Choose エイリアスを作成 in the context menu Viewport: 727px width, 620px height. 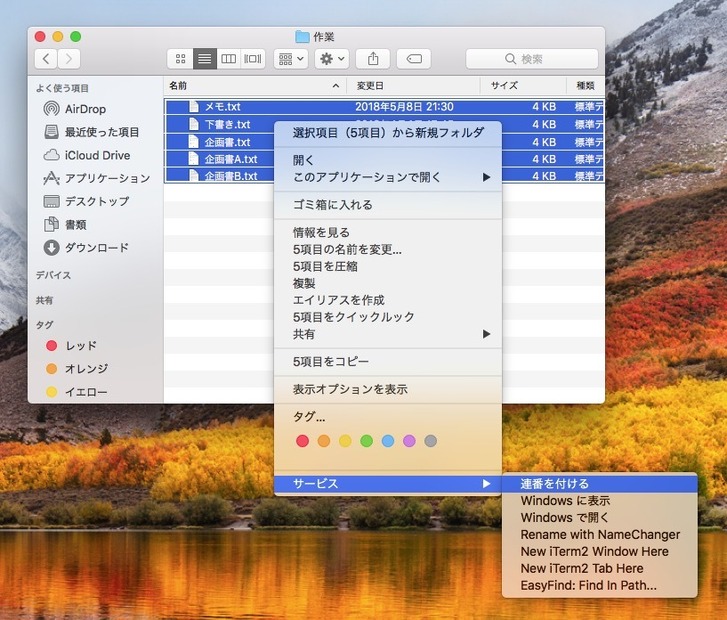coord(388,300)
